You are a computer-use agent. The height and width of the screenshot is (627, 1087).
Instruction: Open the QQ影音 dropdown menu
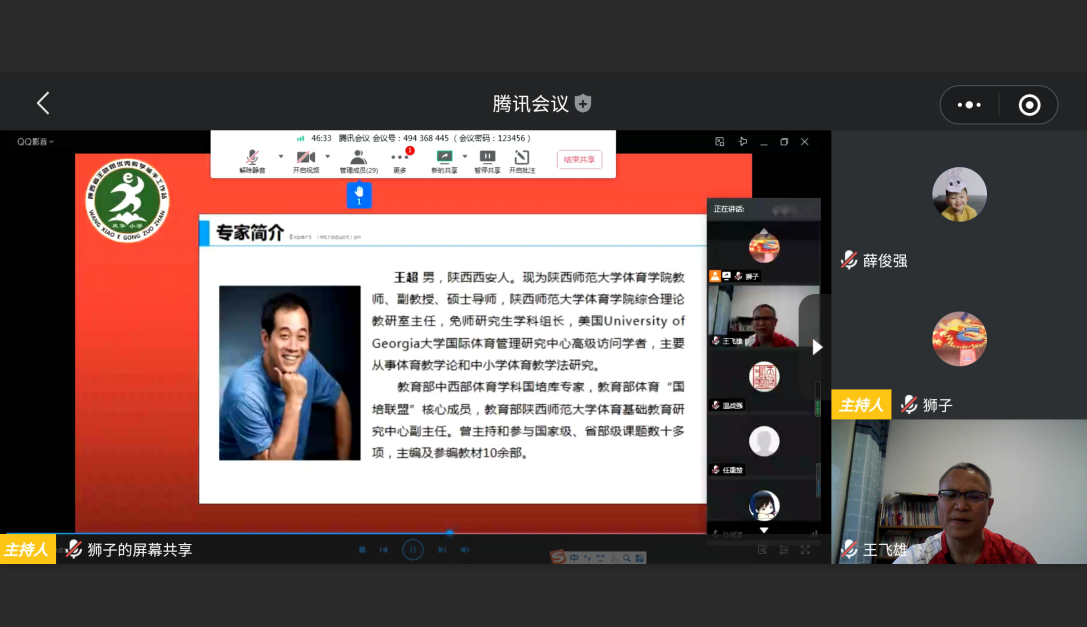(35, 141)
